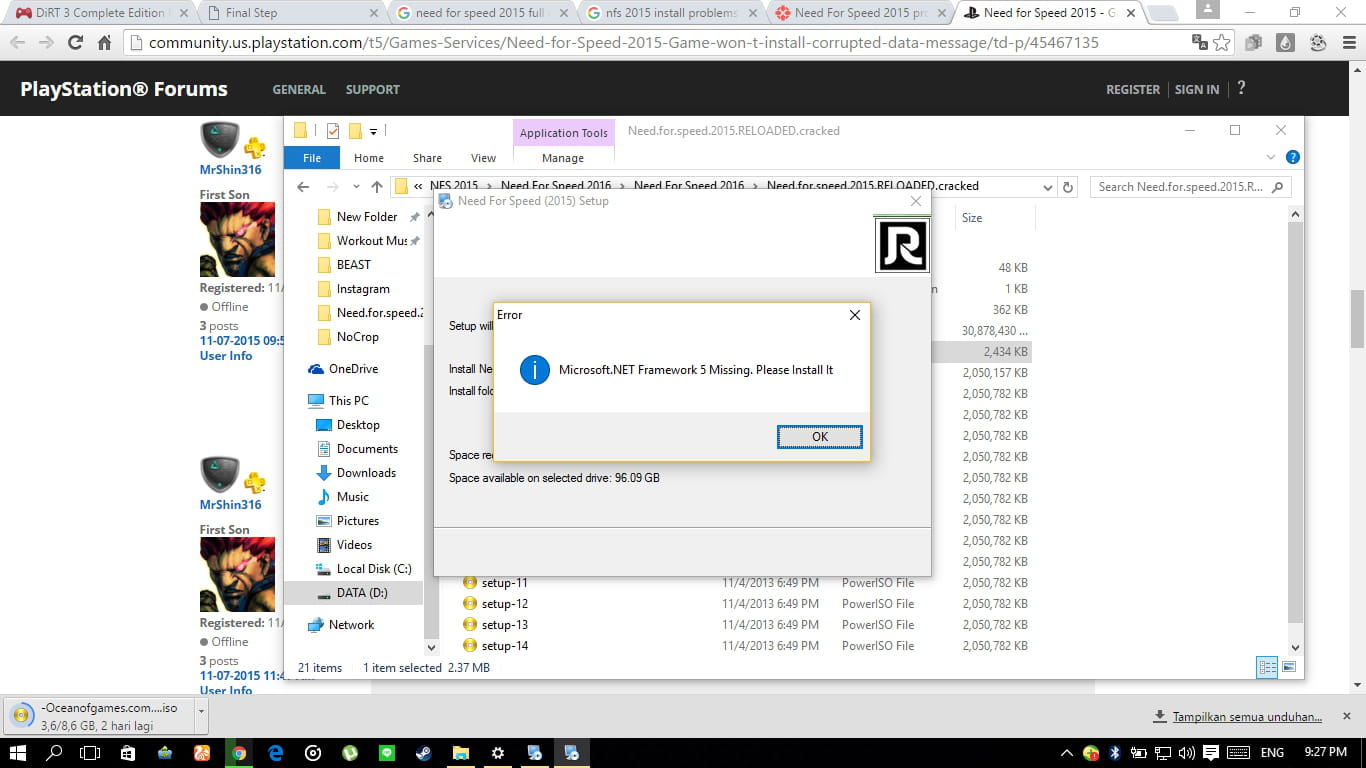
Task: Click the Up arrow to navigate to parent folder
Action: click(377, 186)
